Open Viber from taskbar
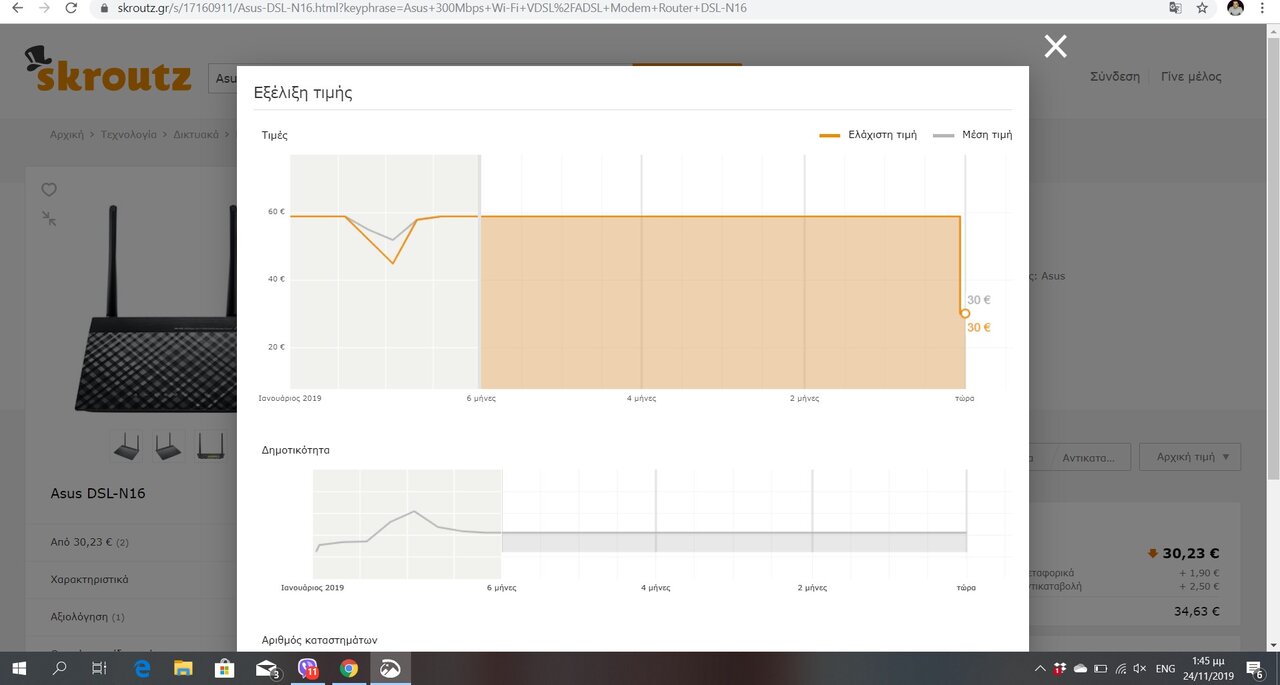Image resolution: width=1280 pixels, height=685 pixels. coord(308,668)
